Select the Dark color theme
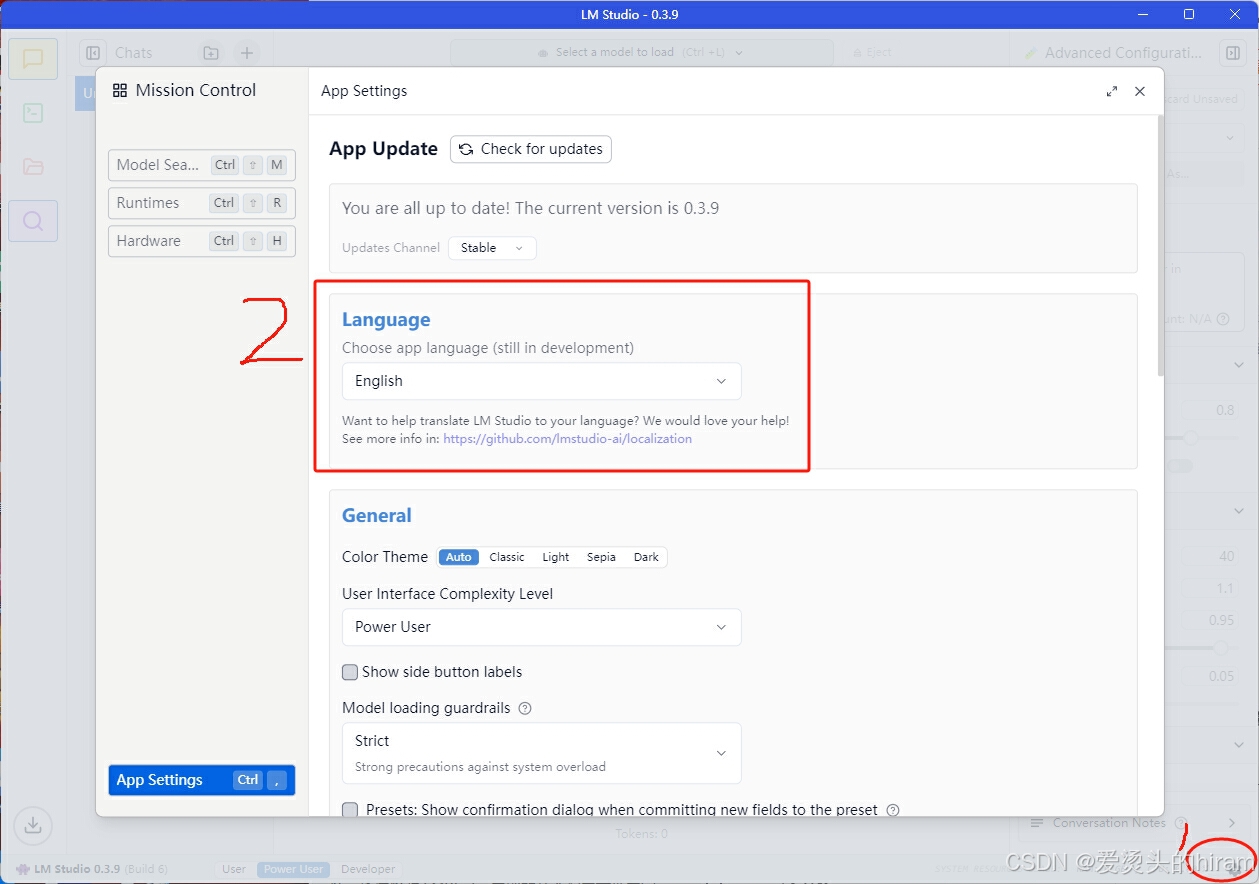 646,557
